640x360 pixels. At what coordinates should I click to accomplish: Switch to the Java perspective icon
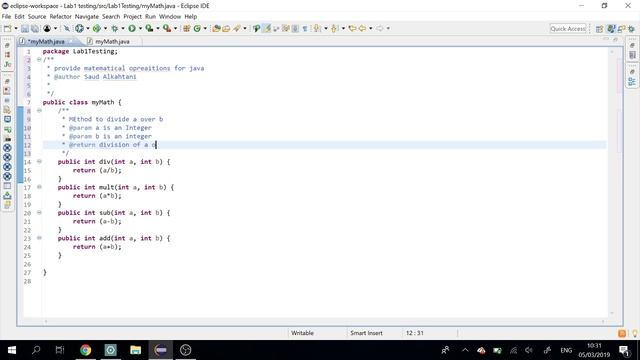[611, 29]
